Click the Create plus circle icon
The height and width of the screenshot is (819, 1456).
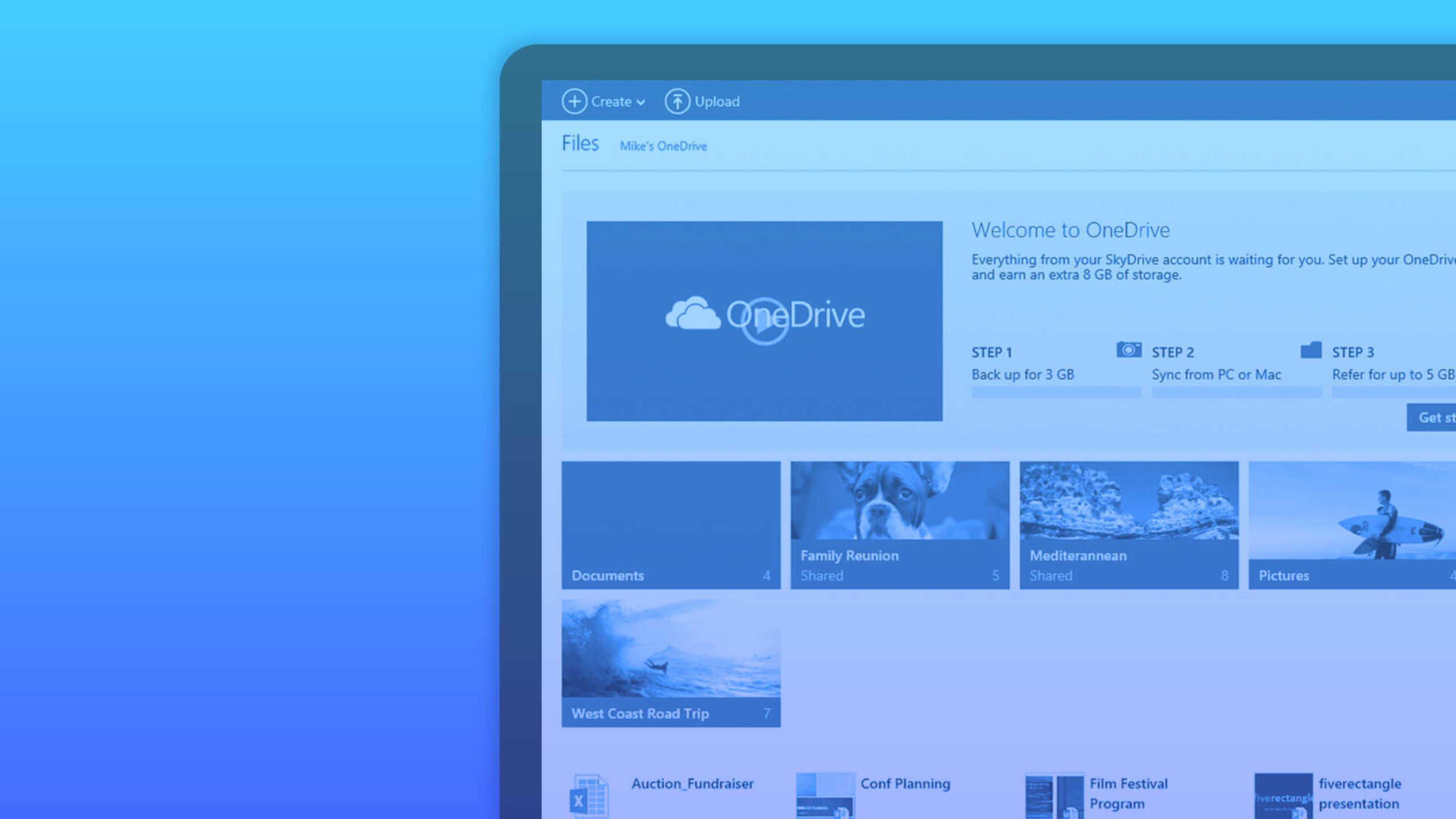coord(574,101)
